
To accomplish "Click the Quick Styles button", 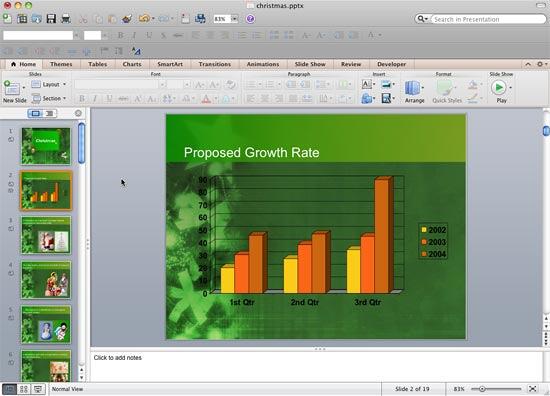I will pos(447,91).
